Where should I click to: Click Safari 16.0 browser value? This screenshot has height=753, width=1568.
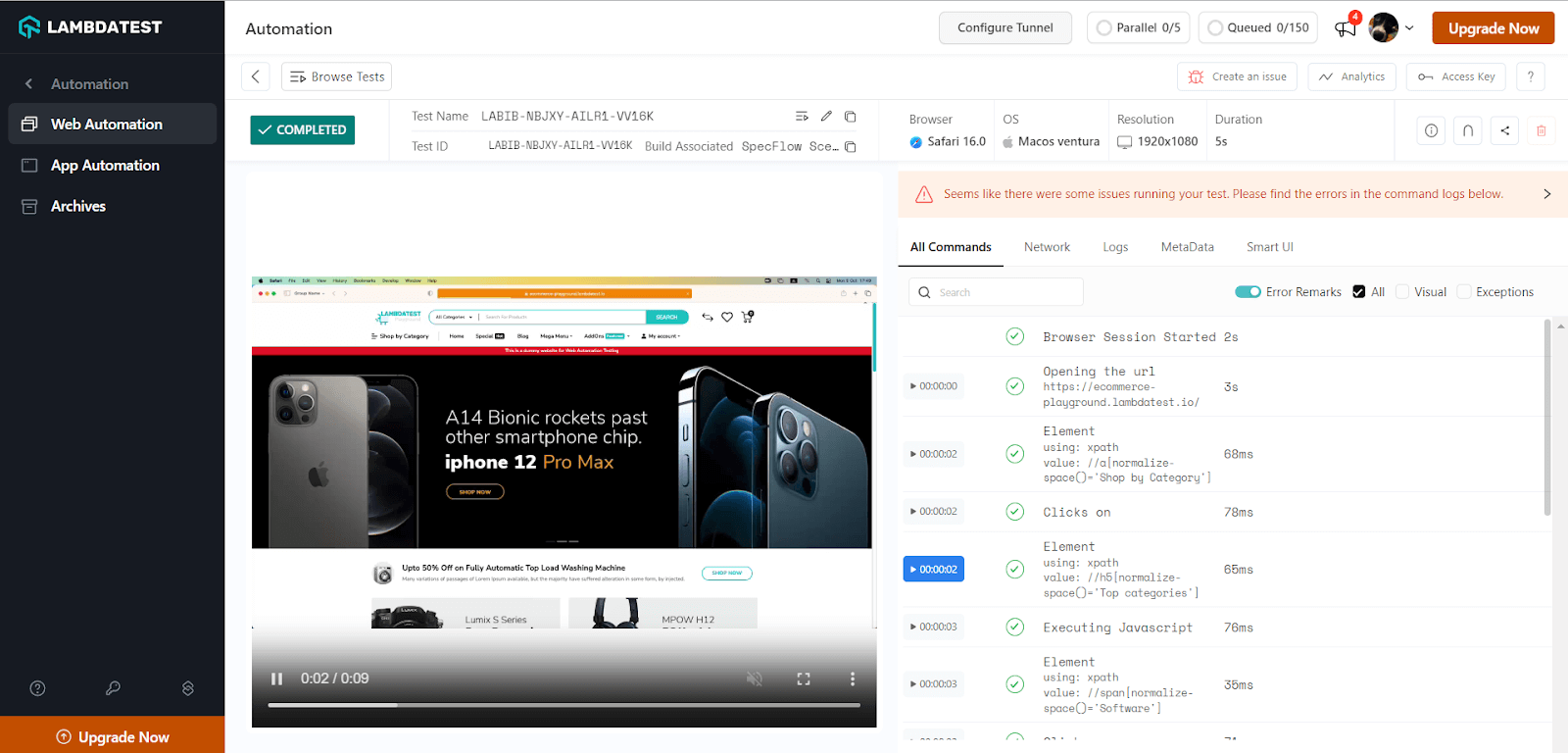[x=948, y=141]
